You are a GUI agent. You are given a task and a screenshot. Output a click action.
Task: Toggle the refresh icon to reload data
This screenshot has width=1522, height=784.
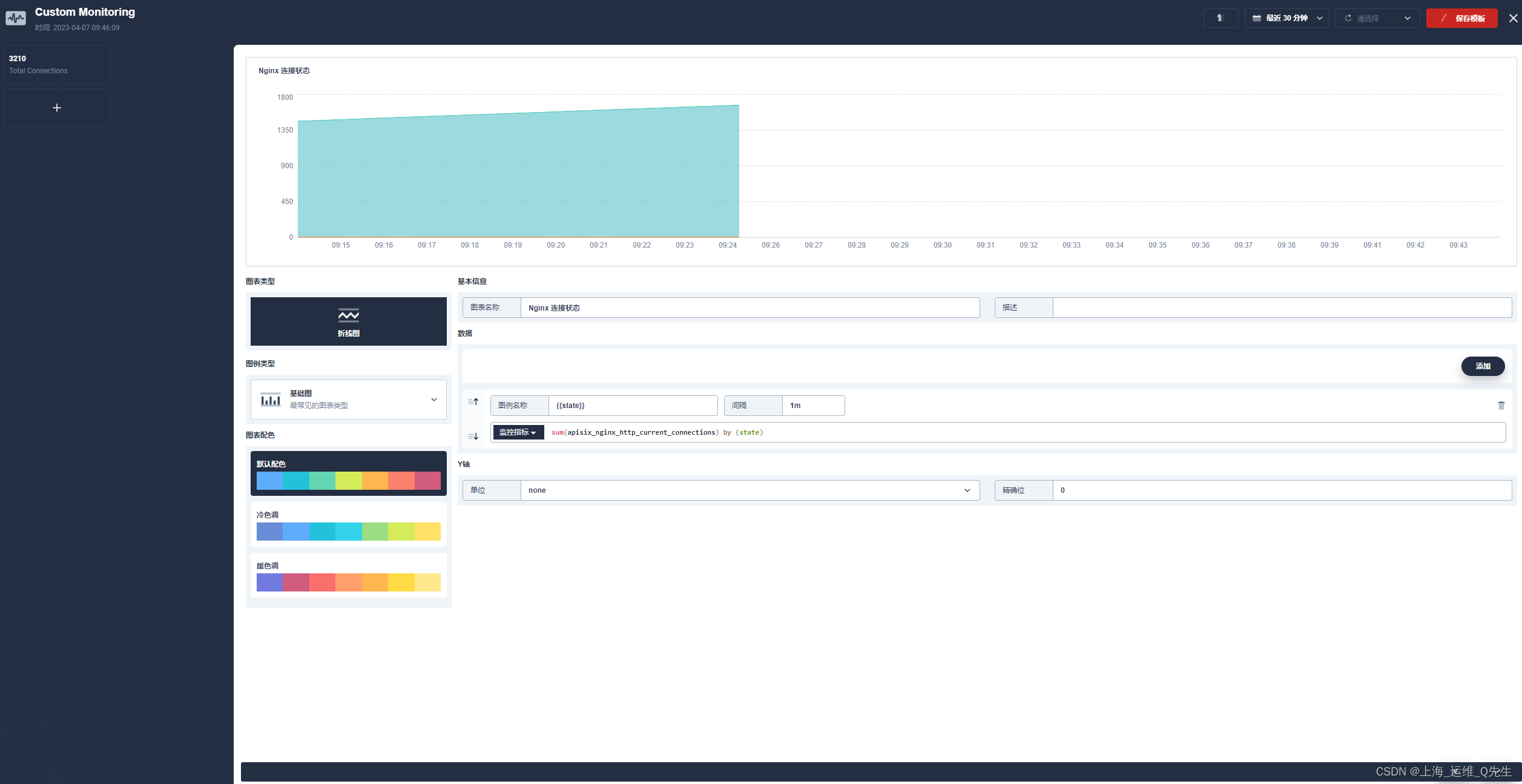click(1348, 18)
